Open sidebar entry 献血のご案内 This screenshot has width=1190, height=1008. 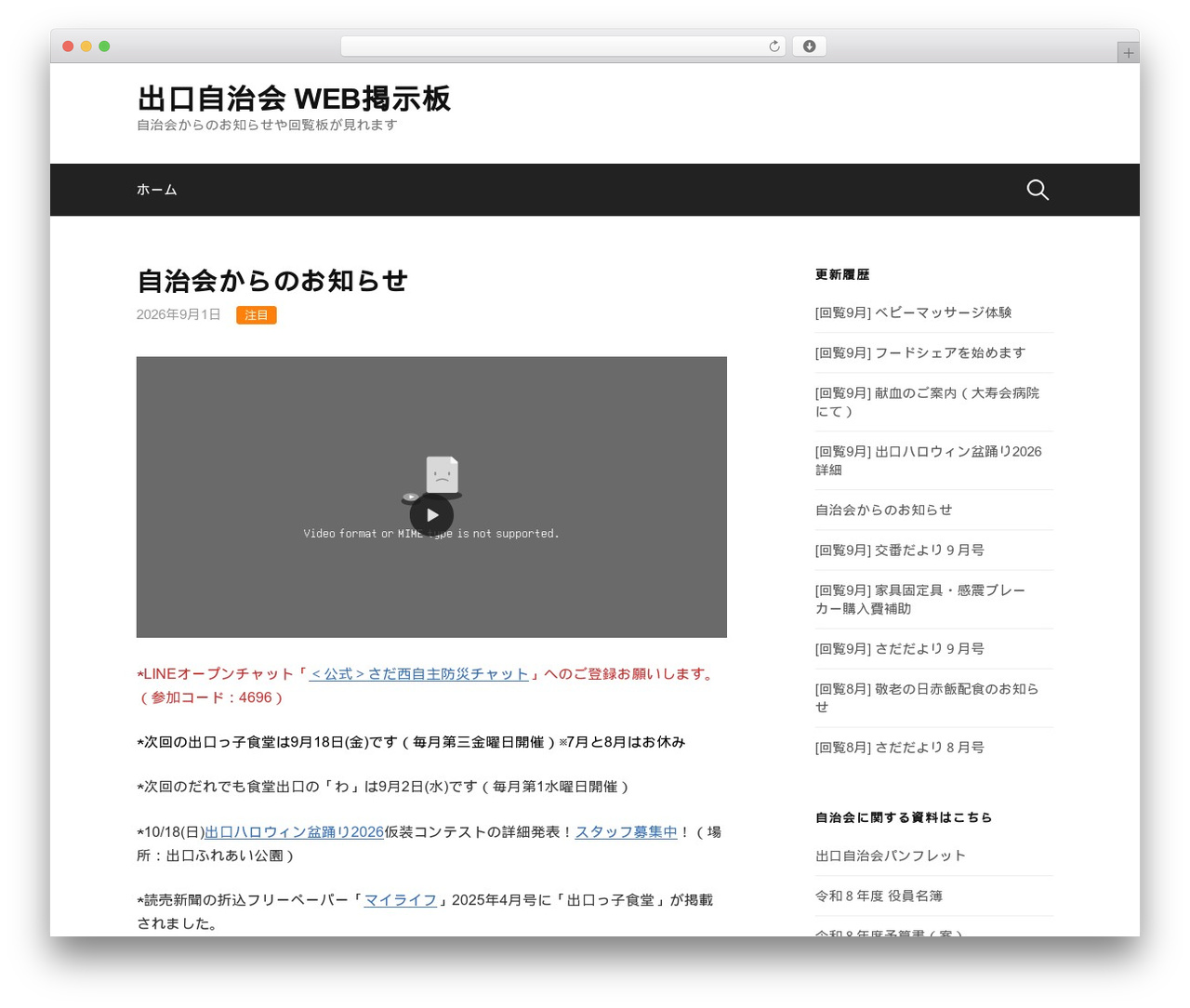(928, 402)
